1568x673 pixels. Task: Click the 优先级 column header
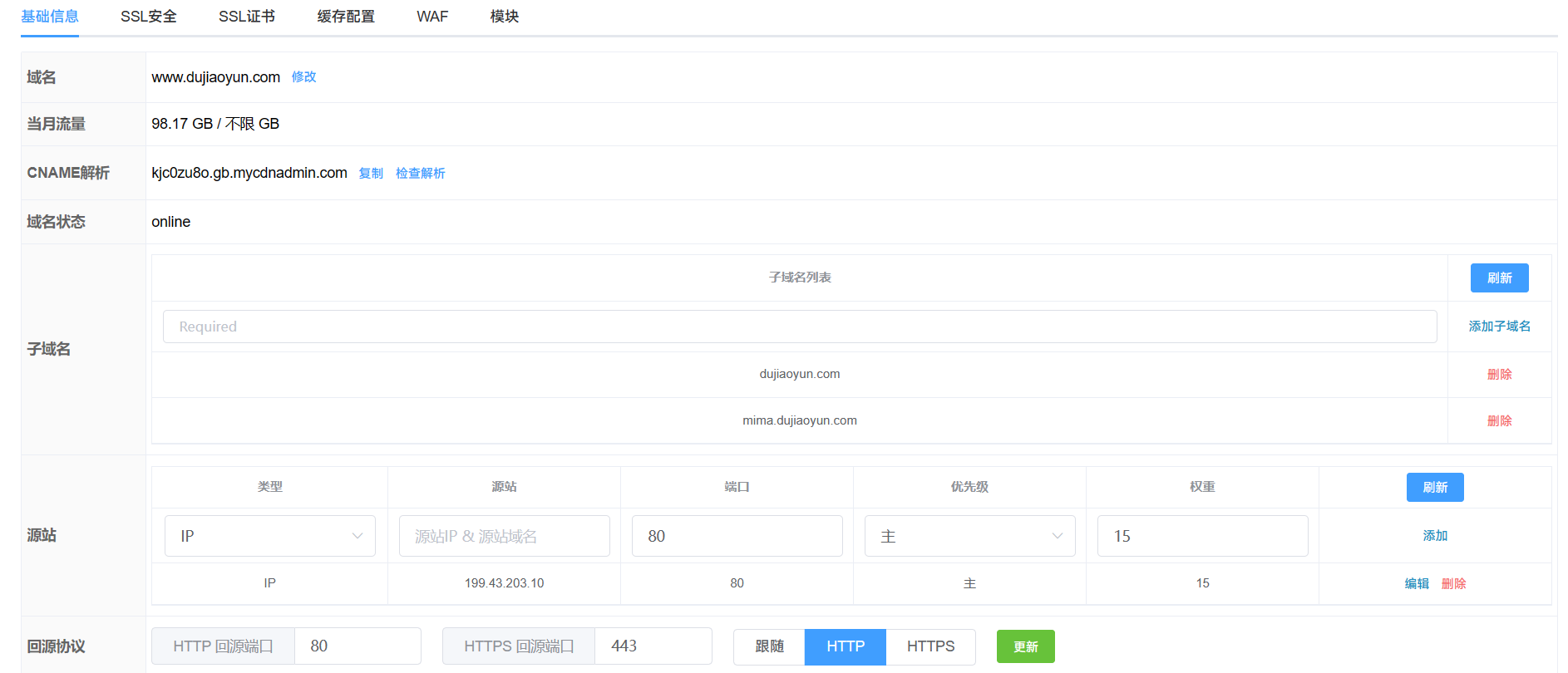point(969,487)
